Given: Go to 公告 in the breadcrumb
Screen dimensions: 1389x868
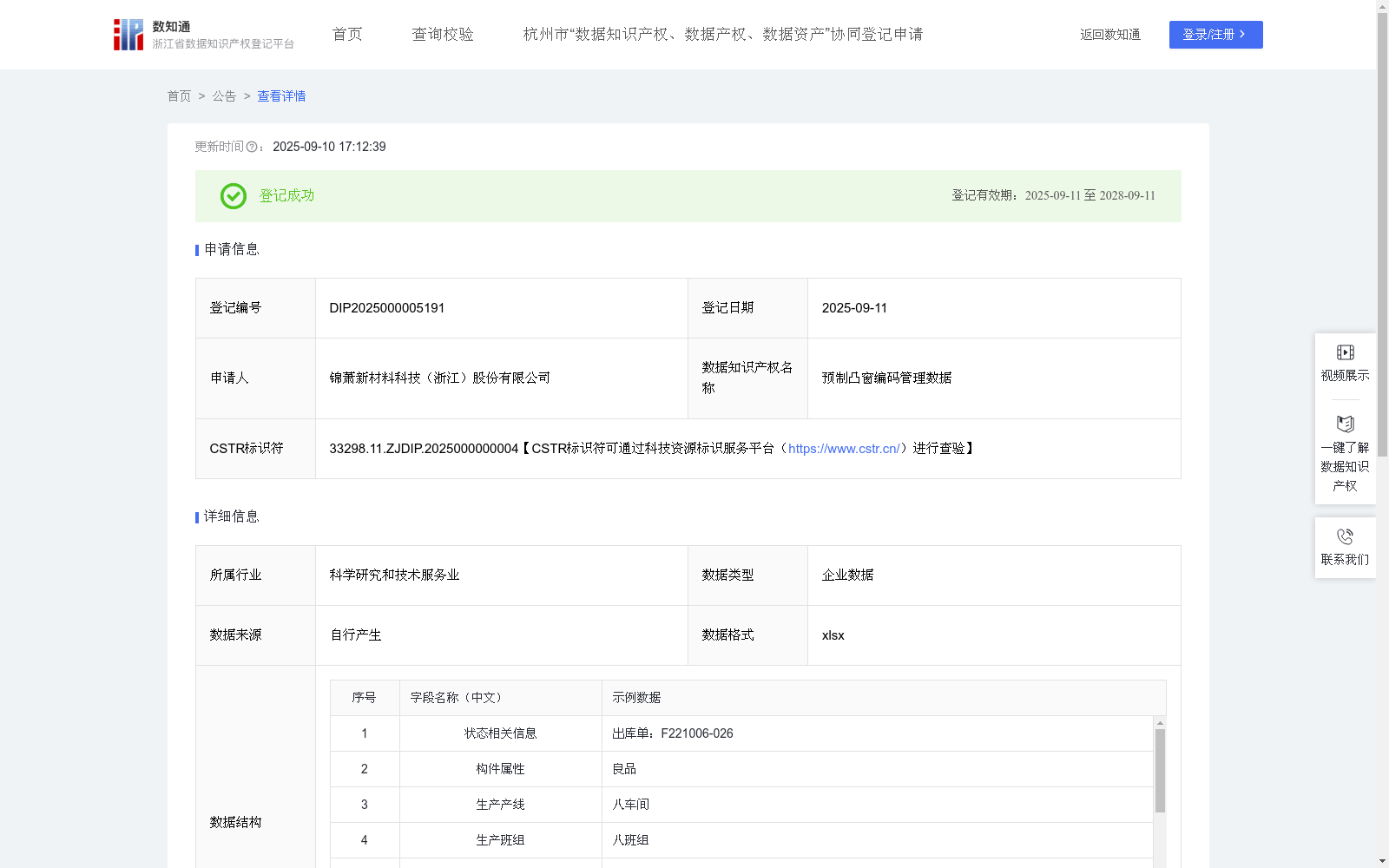Looking at the screenshot, I should coord(224,96).
